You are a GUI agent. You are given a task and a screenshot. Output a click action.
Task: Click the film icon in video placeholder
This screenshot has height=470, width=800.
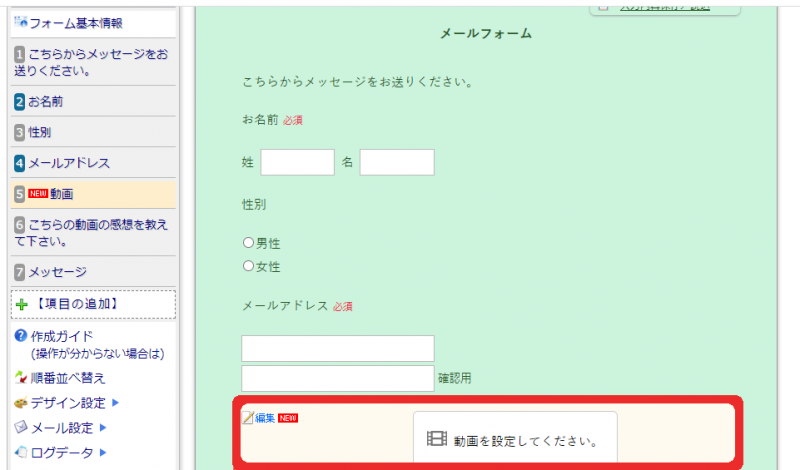pos(436,439)
